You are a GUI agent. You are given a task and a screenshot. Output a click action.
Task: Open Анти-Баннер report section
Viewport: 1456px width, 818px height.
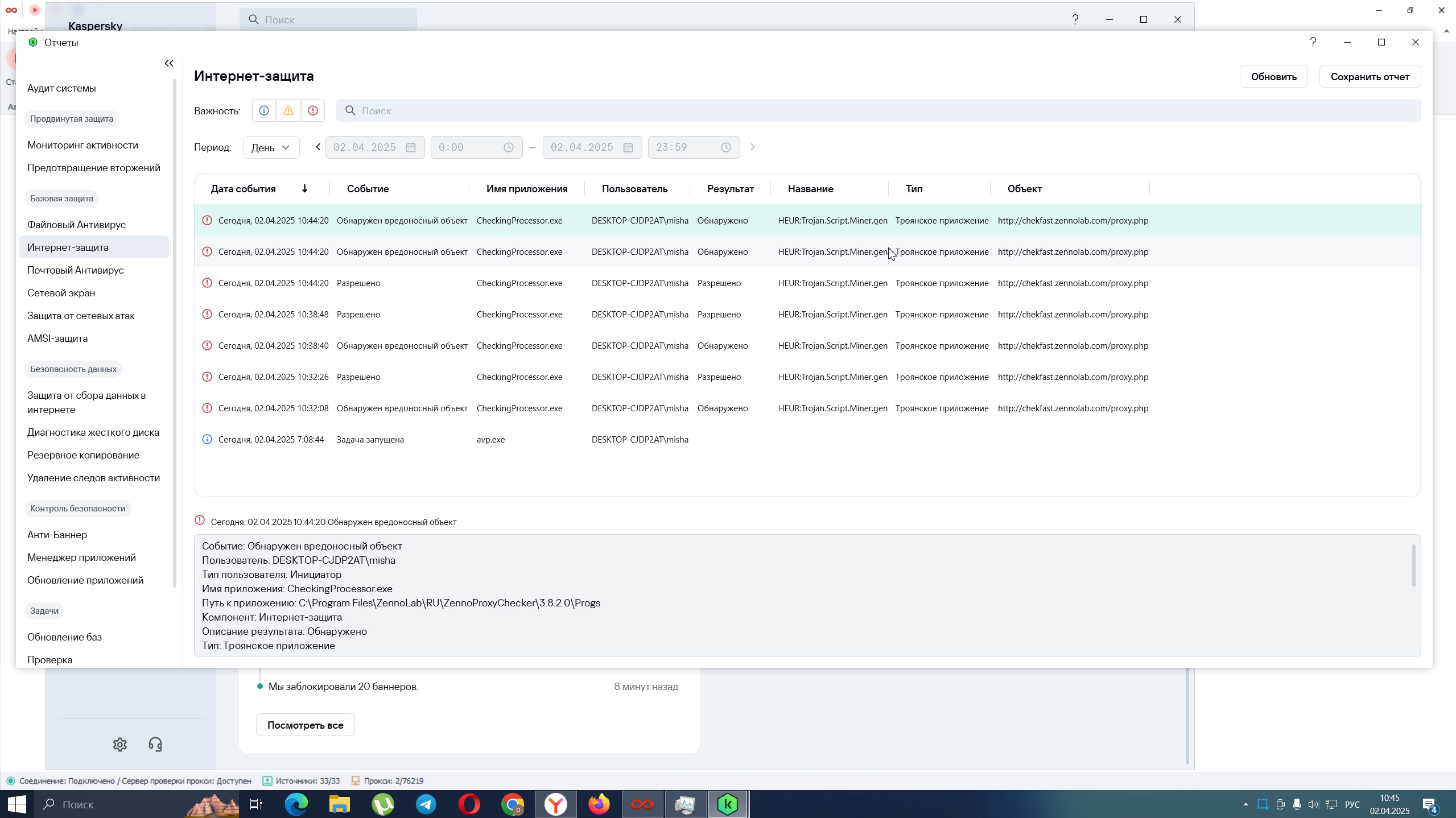[x=57, y=535]
